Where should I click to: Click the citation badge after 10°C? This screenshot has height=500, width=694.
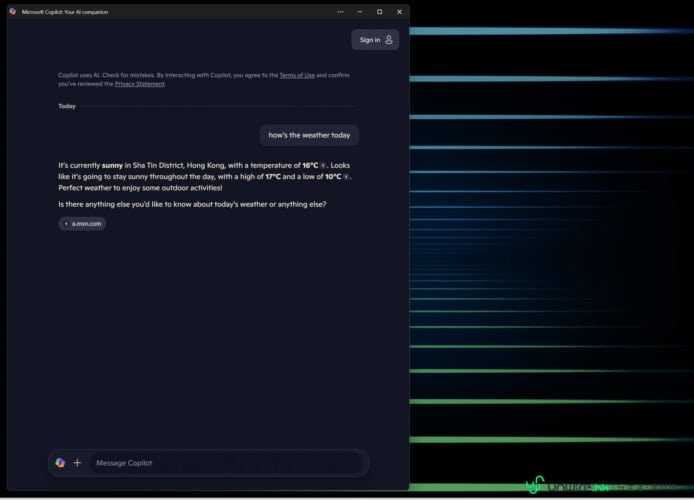346,177
